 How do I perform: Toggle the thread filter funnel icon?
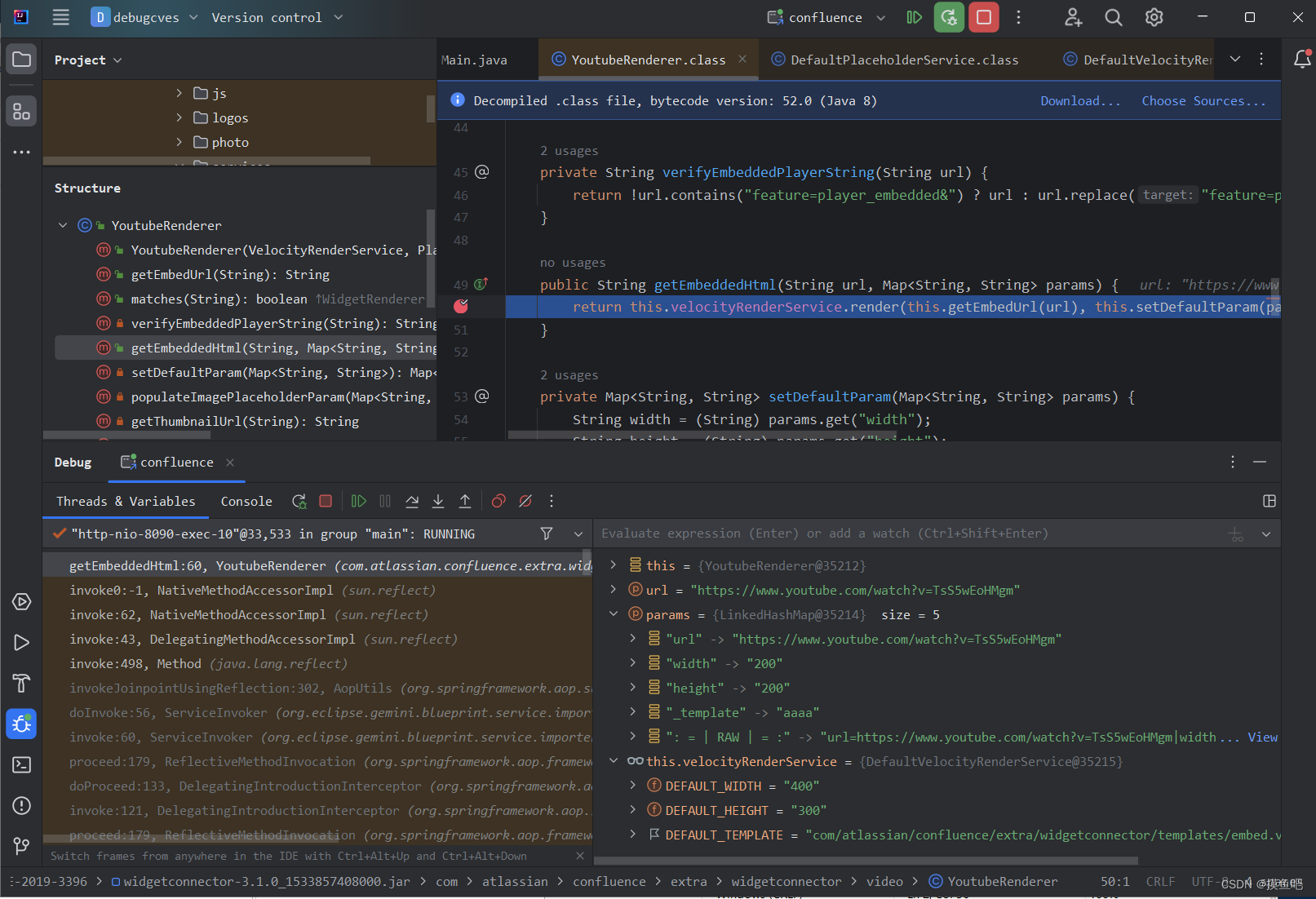[x=547, y=533]
